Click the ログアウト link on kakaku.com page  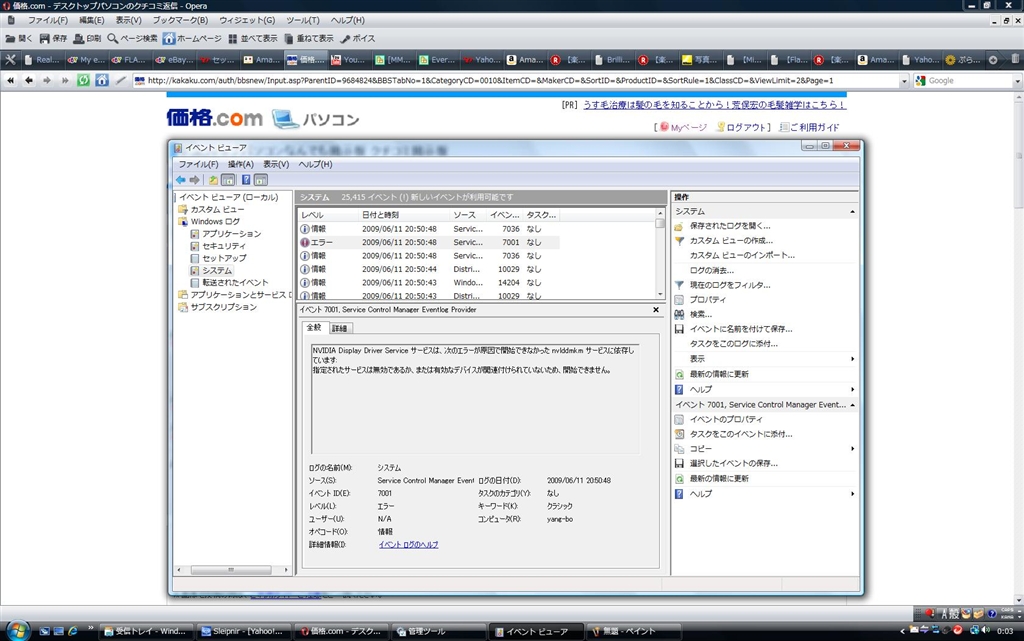click(x=747, y=127)
